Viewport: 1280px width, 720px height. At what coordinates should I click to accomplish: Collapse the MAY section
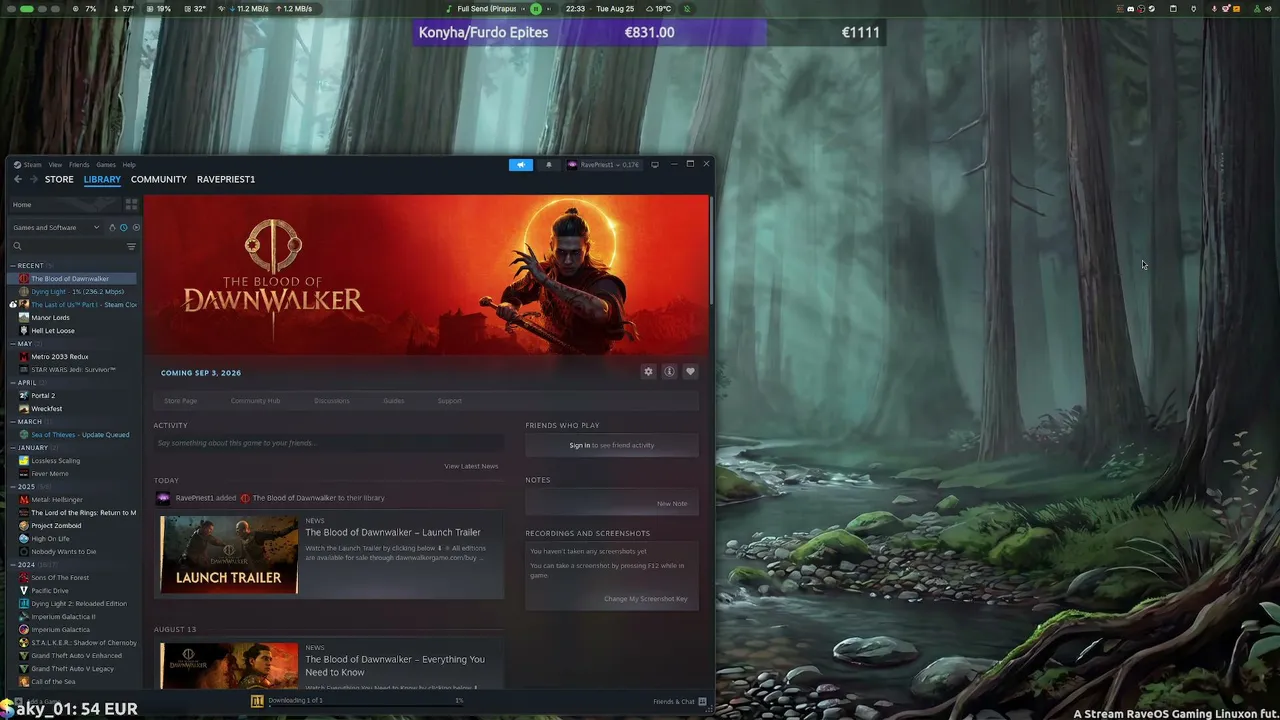[24, 344]
